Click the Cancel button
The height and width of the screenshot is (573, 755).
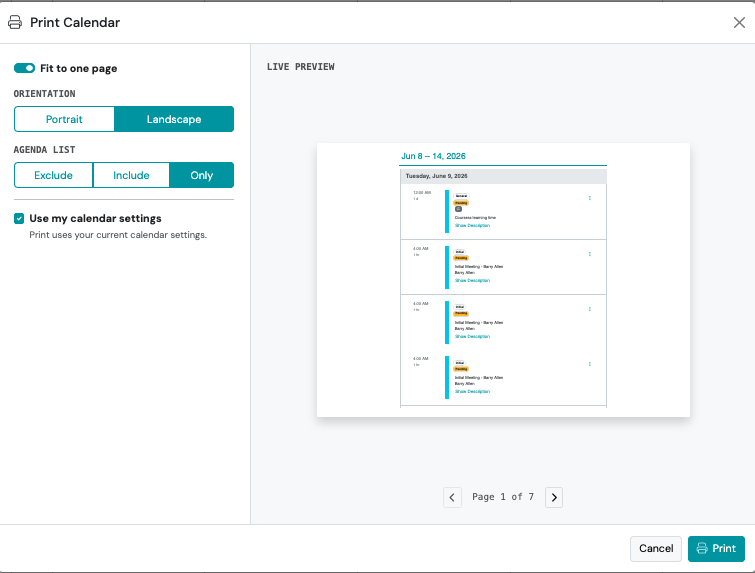pyautogui.click(x=656, y=548)
